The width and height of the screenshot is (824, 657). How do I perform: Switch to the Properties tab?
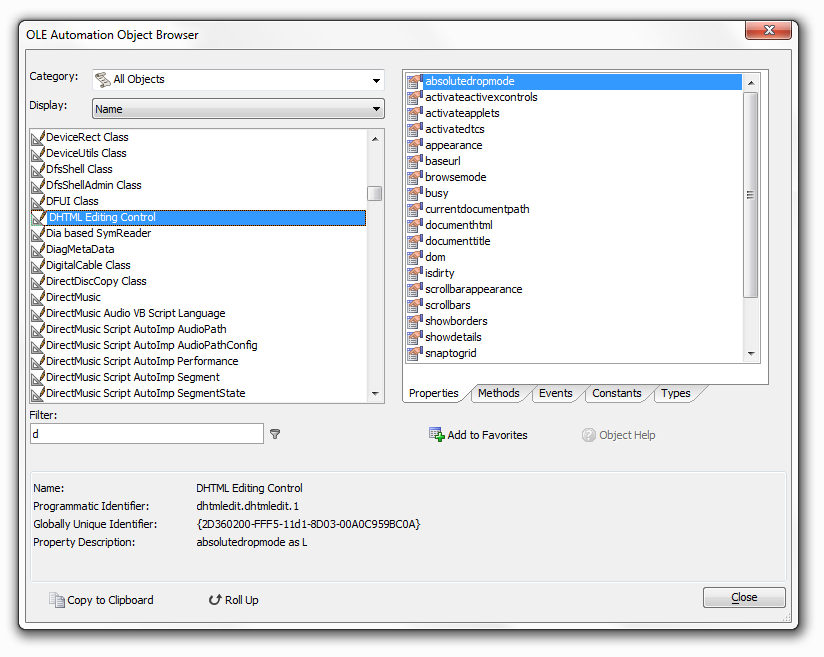click(x=434, y=393)
